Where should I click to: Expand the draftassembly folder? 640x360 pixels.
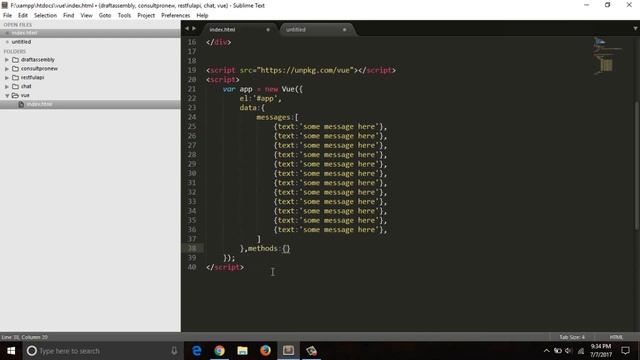click(x=7, y=60)
